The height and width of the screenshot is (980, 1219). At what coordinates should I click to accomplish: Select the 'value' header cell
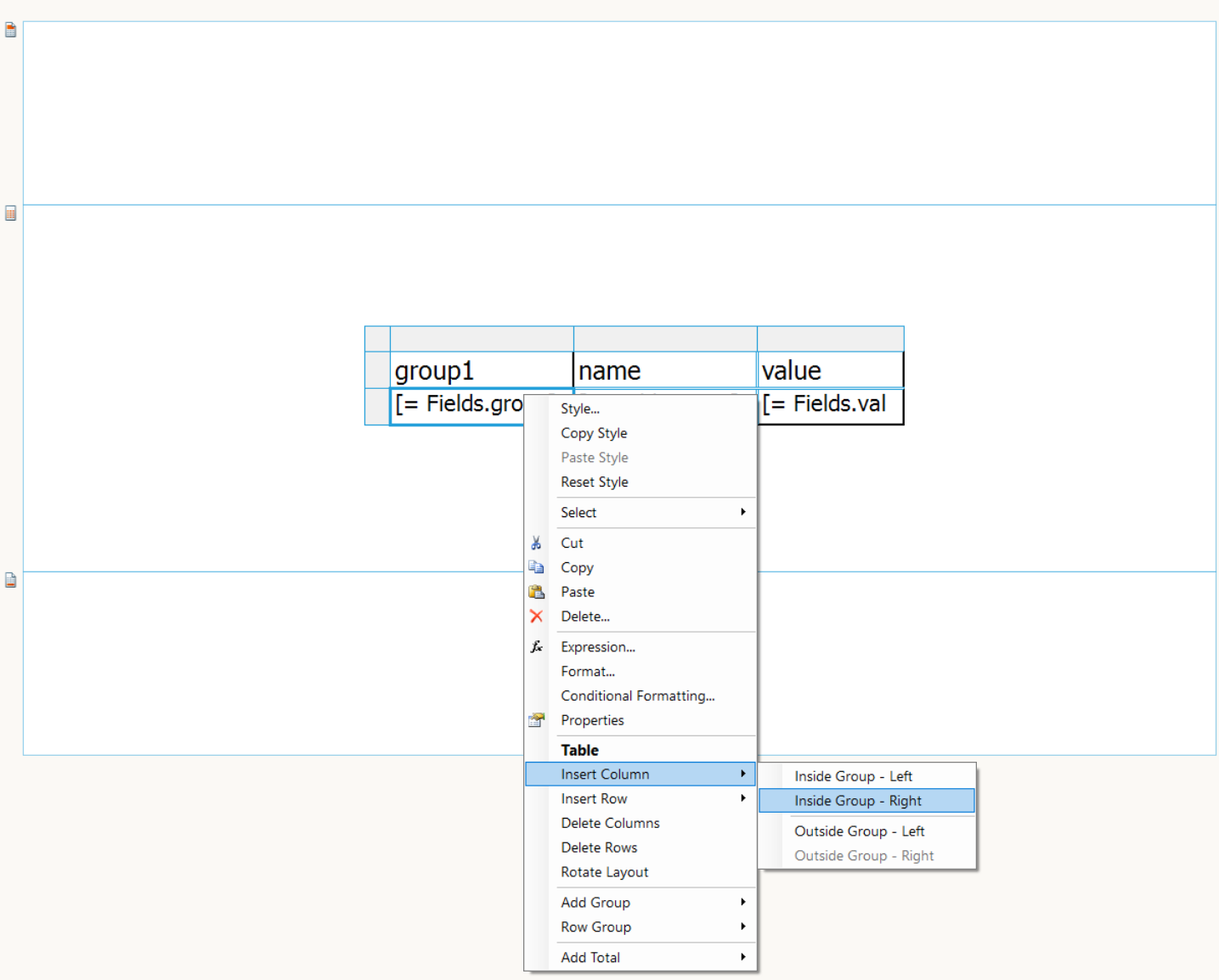pos(830,370)
